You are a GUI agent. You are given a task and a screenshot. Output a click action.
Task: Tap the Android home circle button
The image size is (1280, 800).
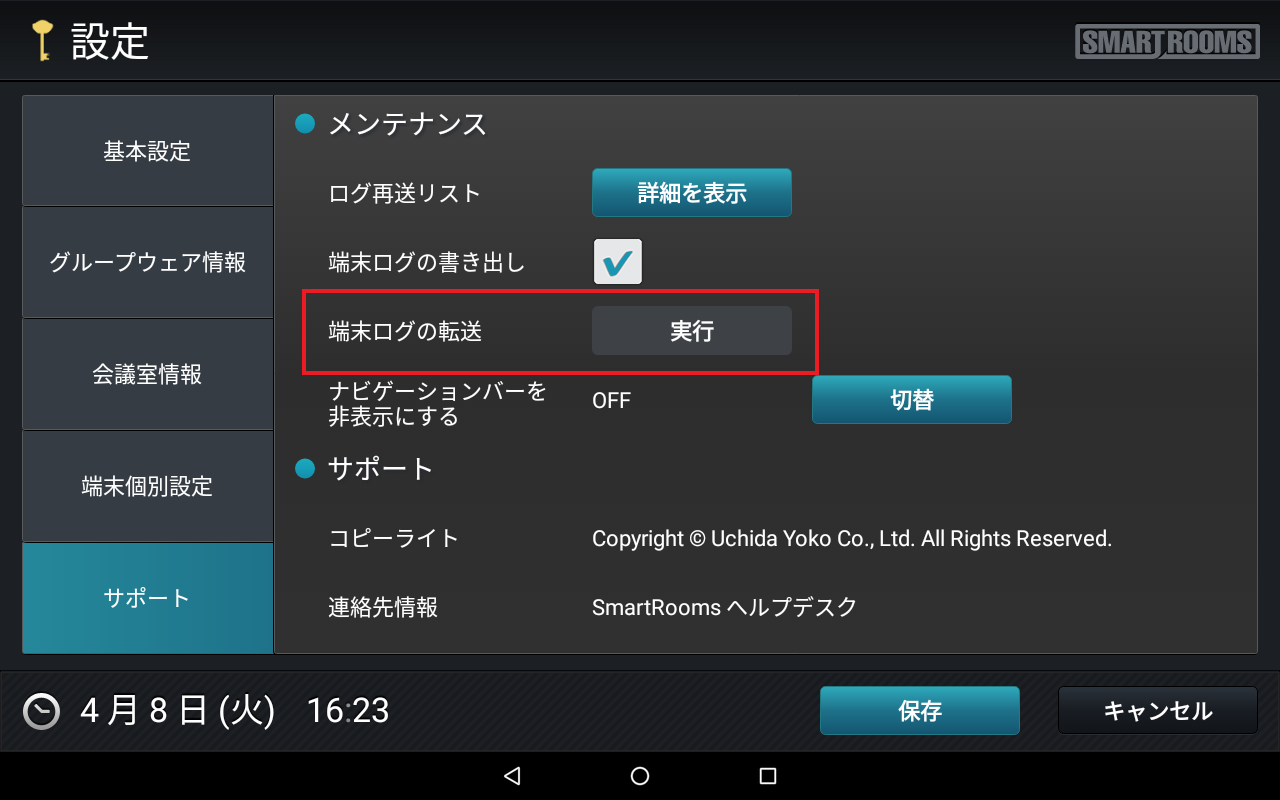[x=640, y=776]
